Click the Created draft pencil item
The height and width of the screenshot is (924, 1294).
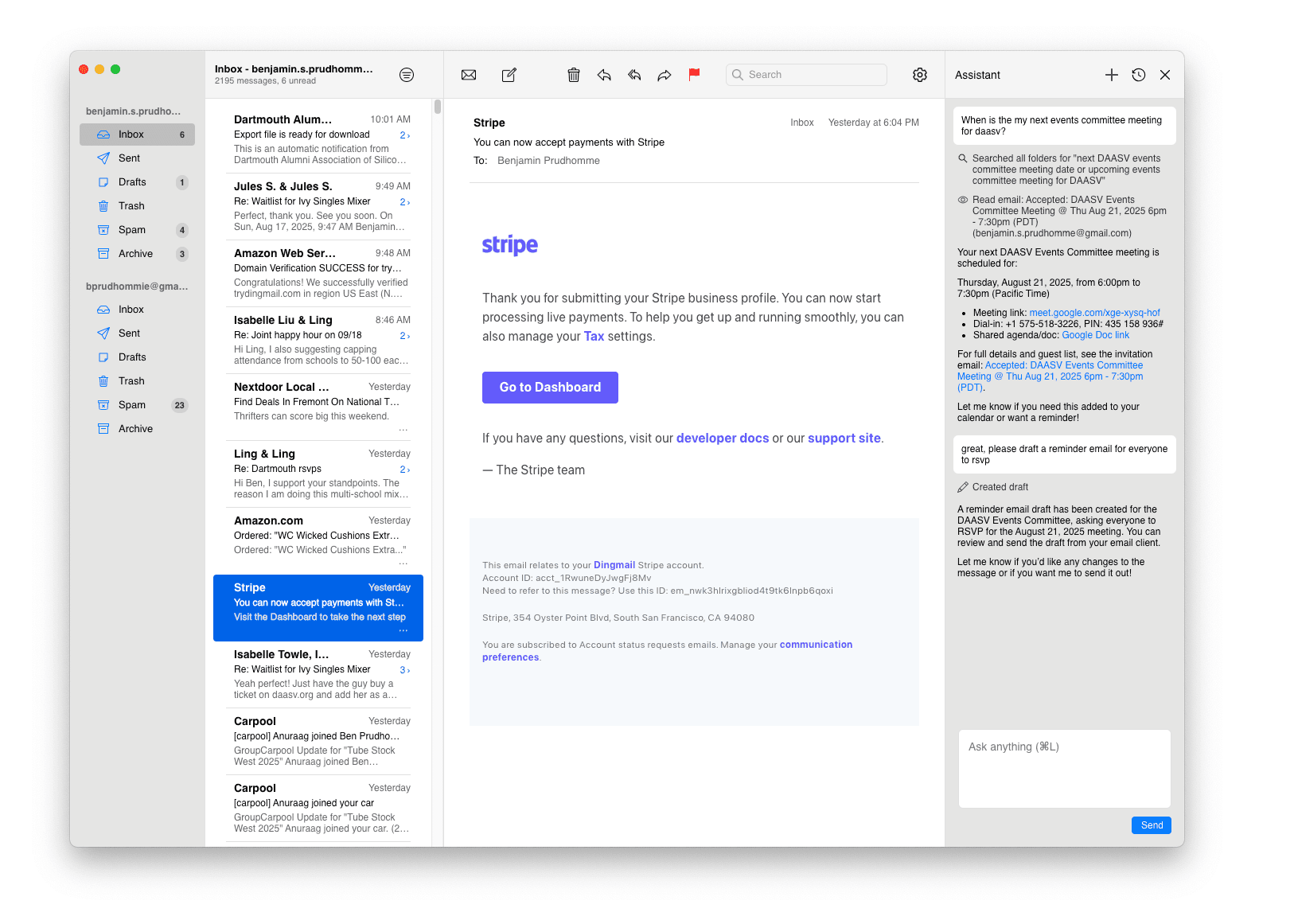(x=993, y=487)
